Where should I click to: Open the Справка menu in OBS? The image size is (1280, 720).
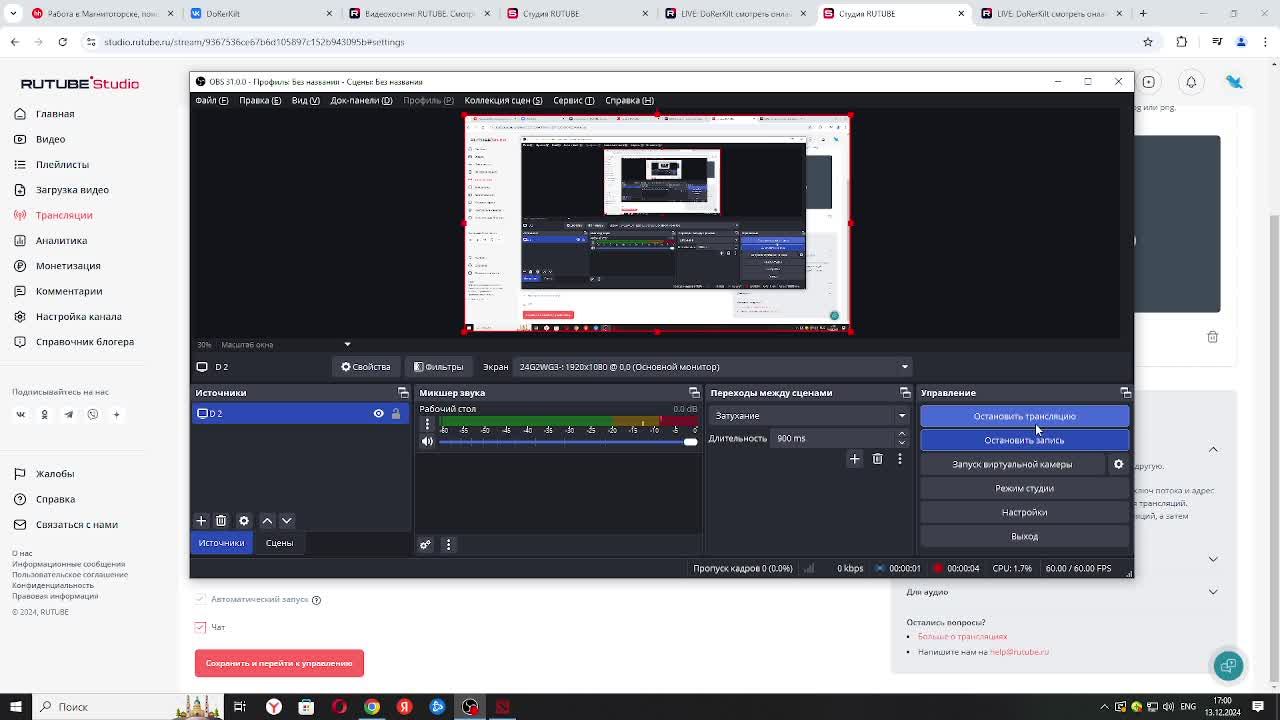pyautogui.click(x=629, y=100)
